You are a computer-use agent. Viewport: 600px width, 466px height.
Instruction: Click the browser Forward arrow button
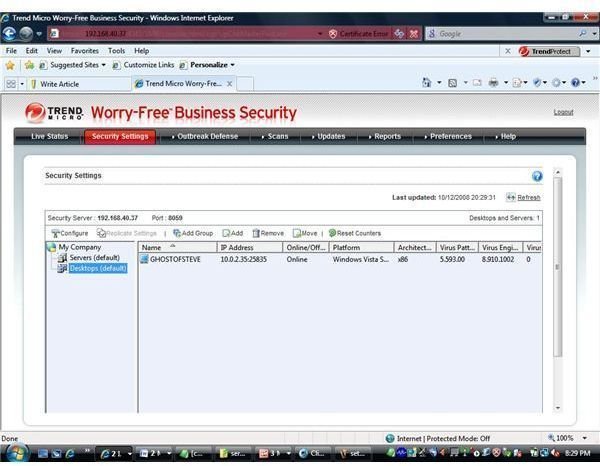(26, 34)
